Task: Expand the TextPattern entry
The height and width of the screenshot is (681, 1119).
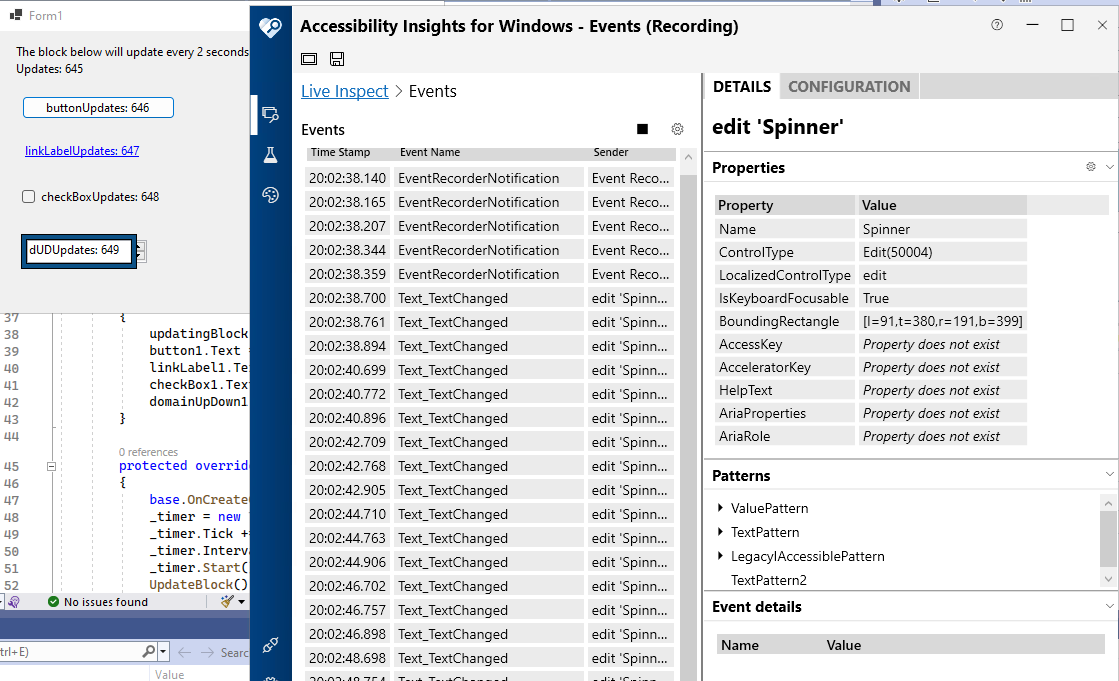Action: click(x=722, y=532)
